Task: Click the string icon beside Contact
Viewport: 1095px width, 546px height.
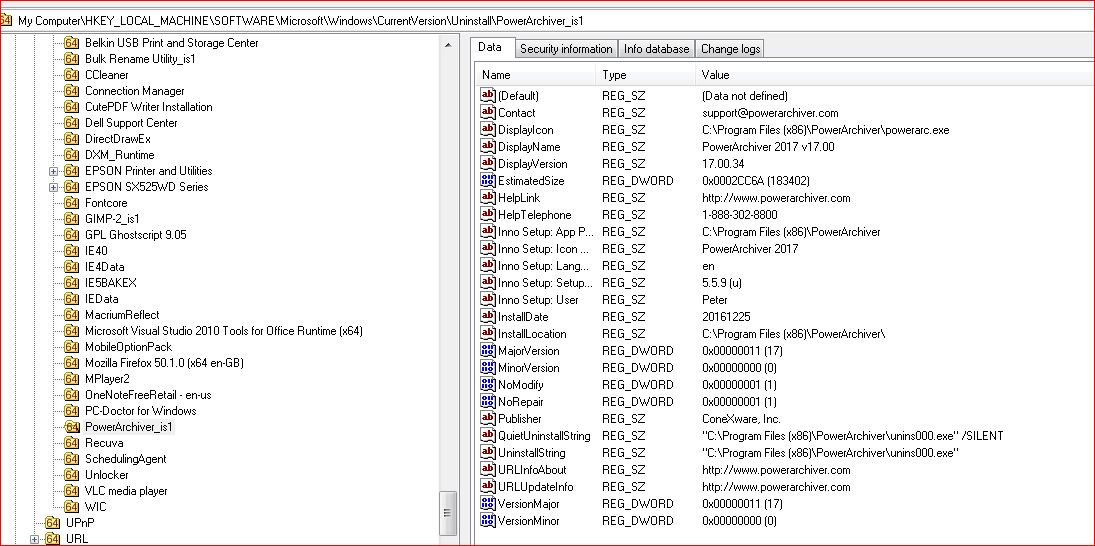Action: pos(488,112)
